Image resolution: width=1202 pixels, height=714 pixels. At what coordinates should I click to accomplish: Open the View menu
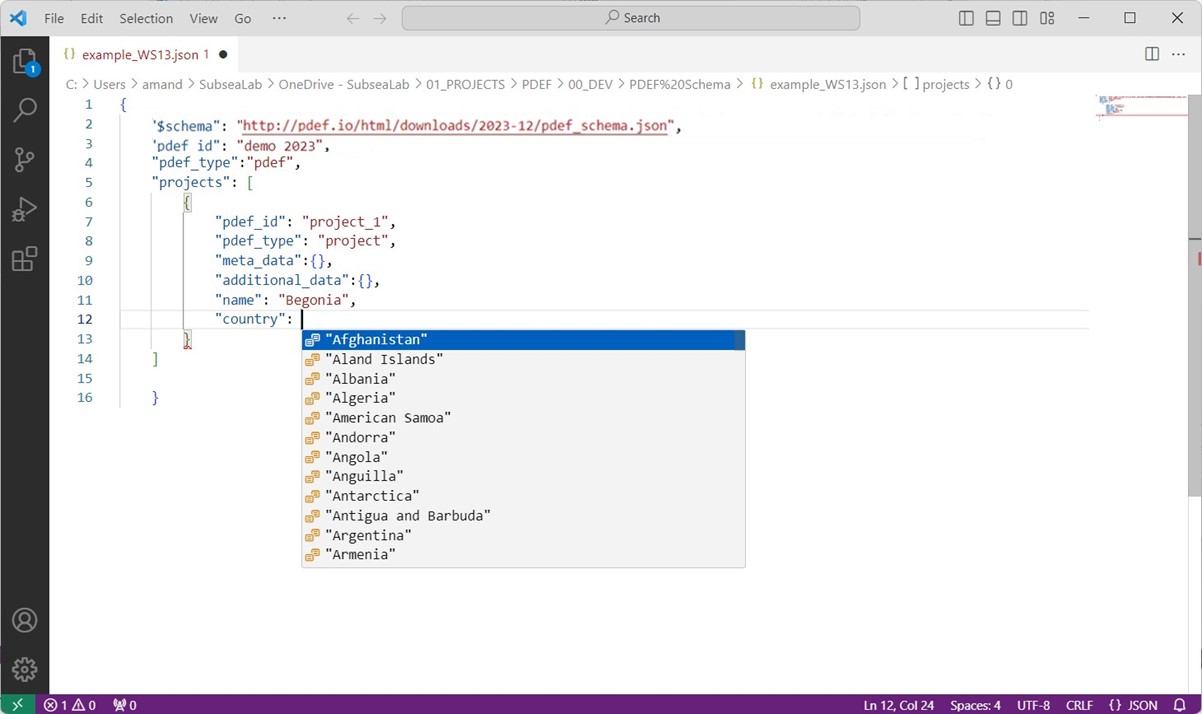click(203, 18)
